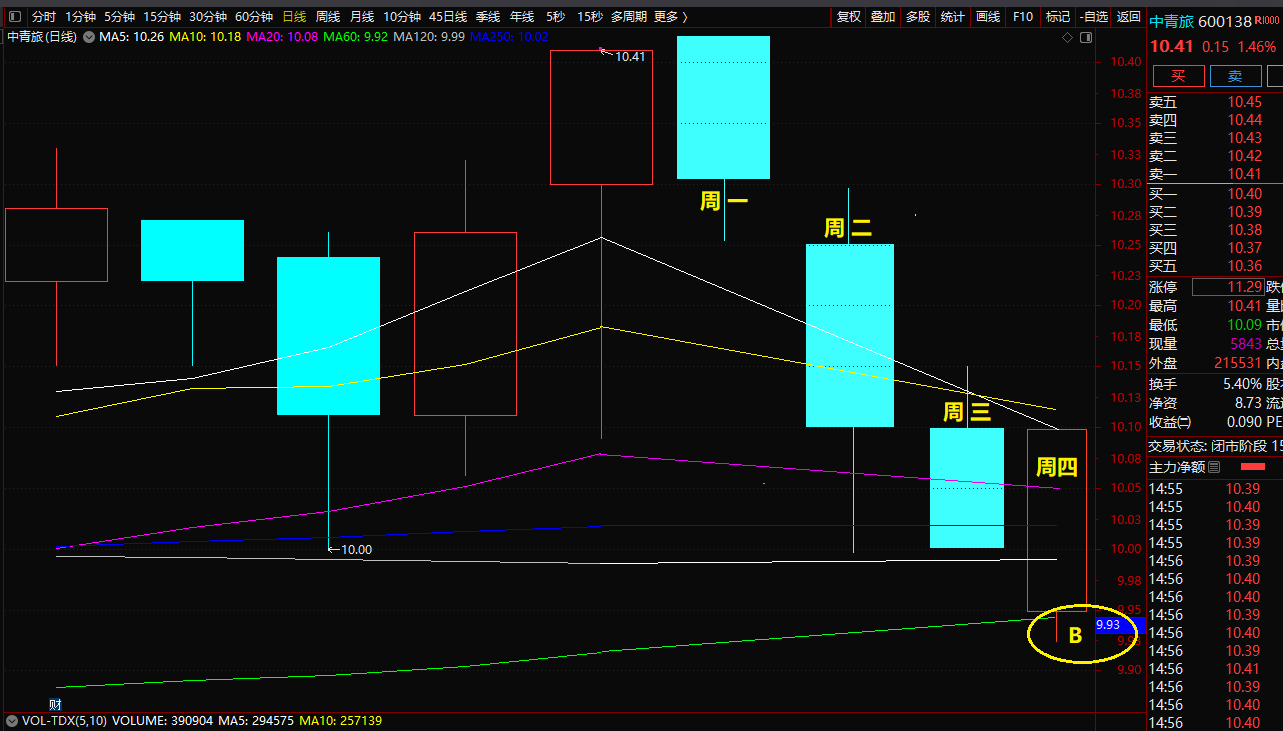This screenshot has width=1283, height=731.
Task: Select the 月线 monthly period tab
Action: pos(362,17)
